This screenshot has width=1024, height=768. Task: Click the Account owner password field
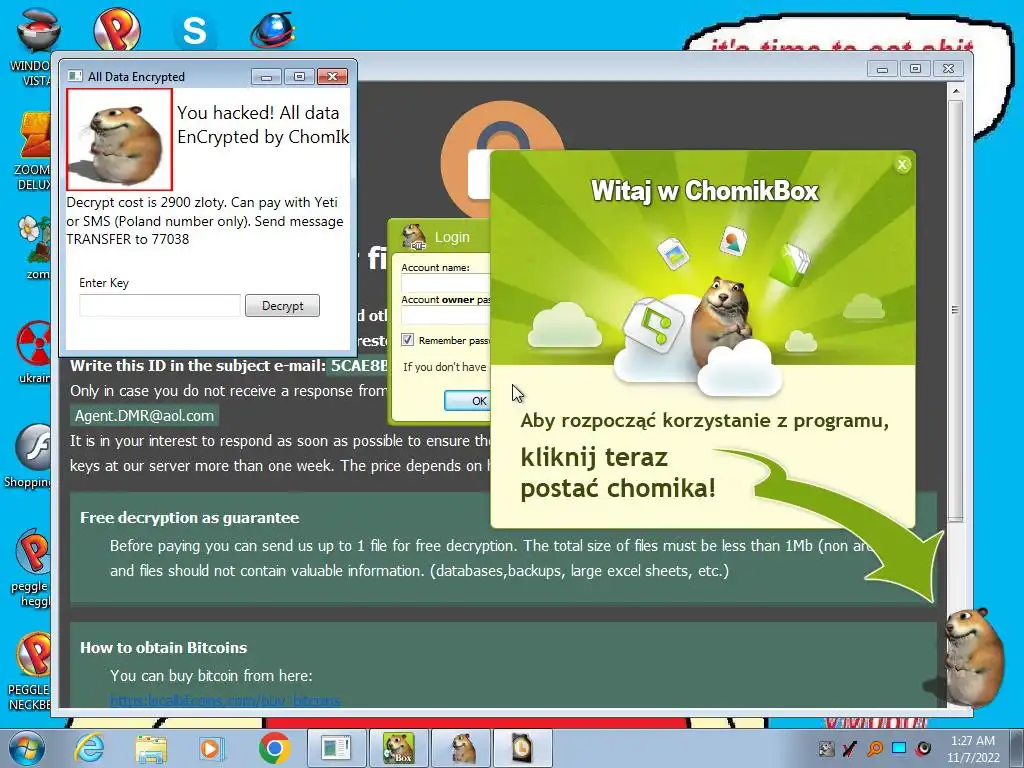click(445, 315)
